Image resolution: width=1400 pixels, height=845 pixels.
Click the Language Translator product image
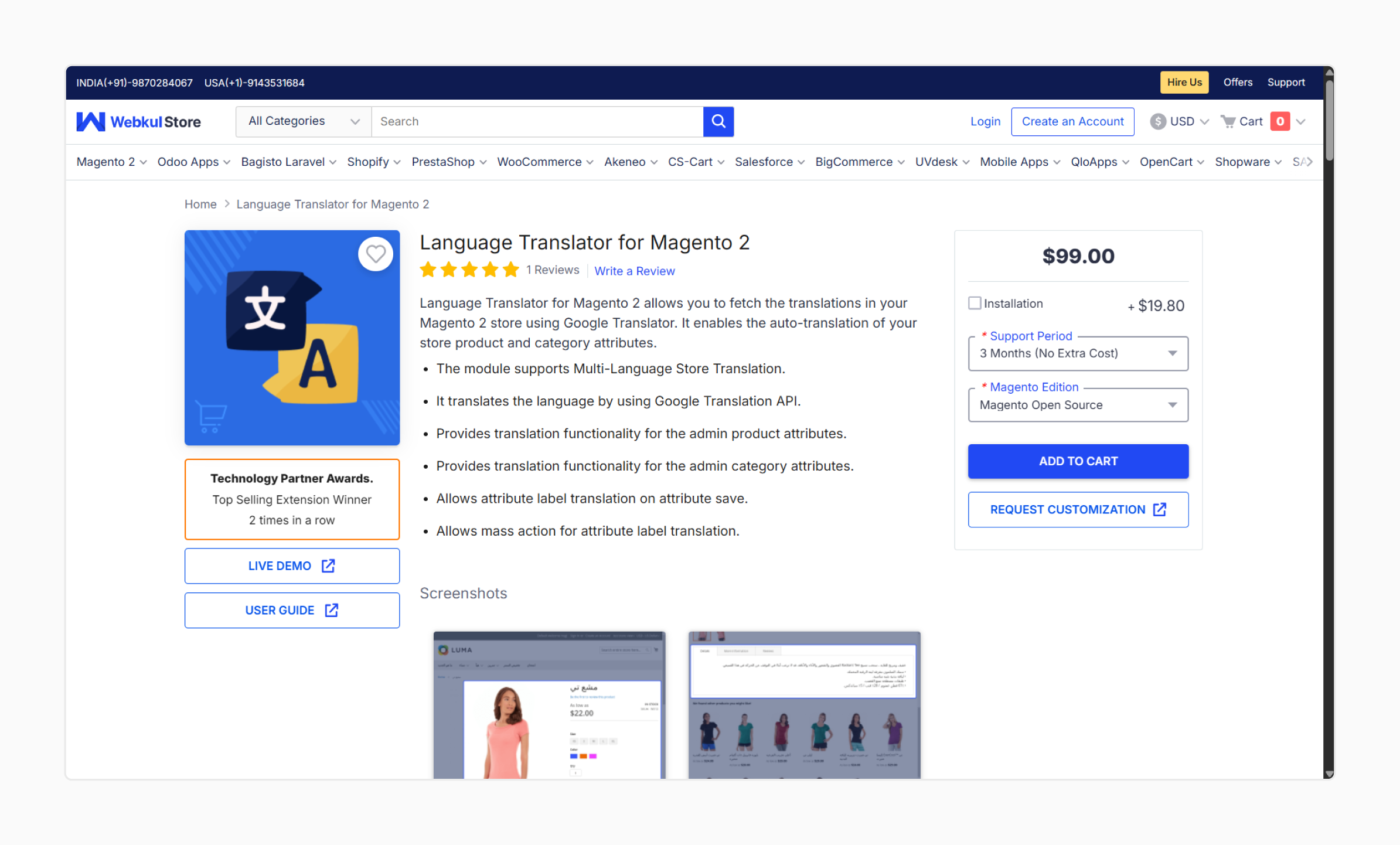click(x=292, y=338)
